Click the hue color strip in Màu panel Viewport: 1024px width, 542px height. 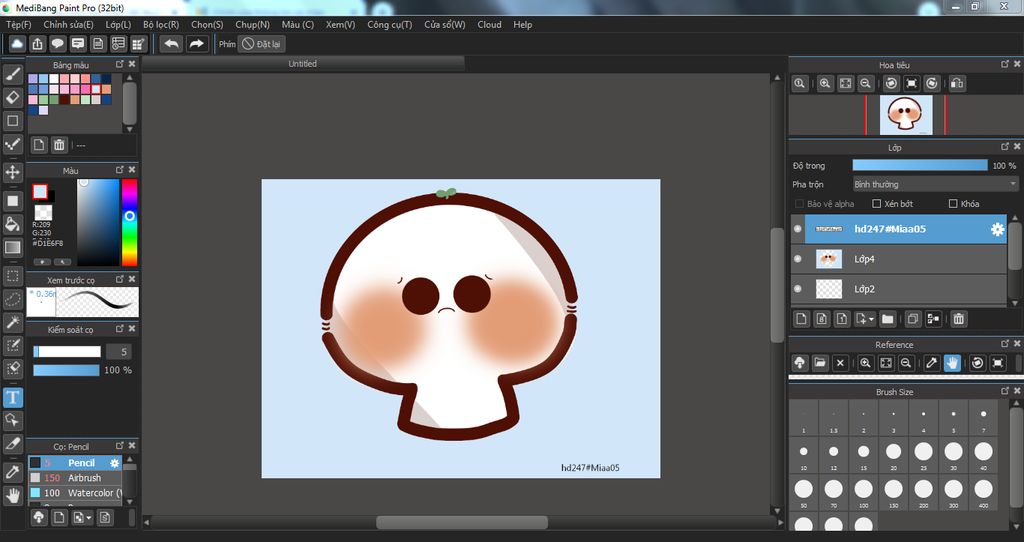(129, 222)
